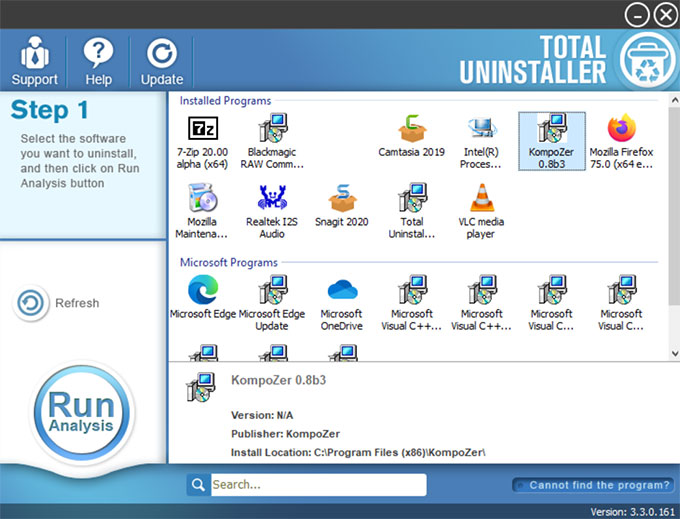This screenshot has height=519, width=680.
Task: Select the Microsoft OneDrive program
Action: tap(342, 303)
